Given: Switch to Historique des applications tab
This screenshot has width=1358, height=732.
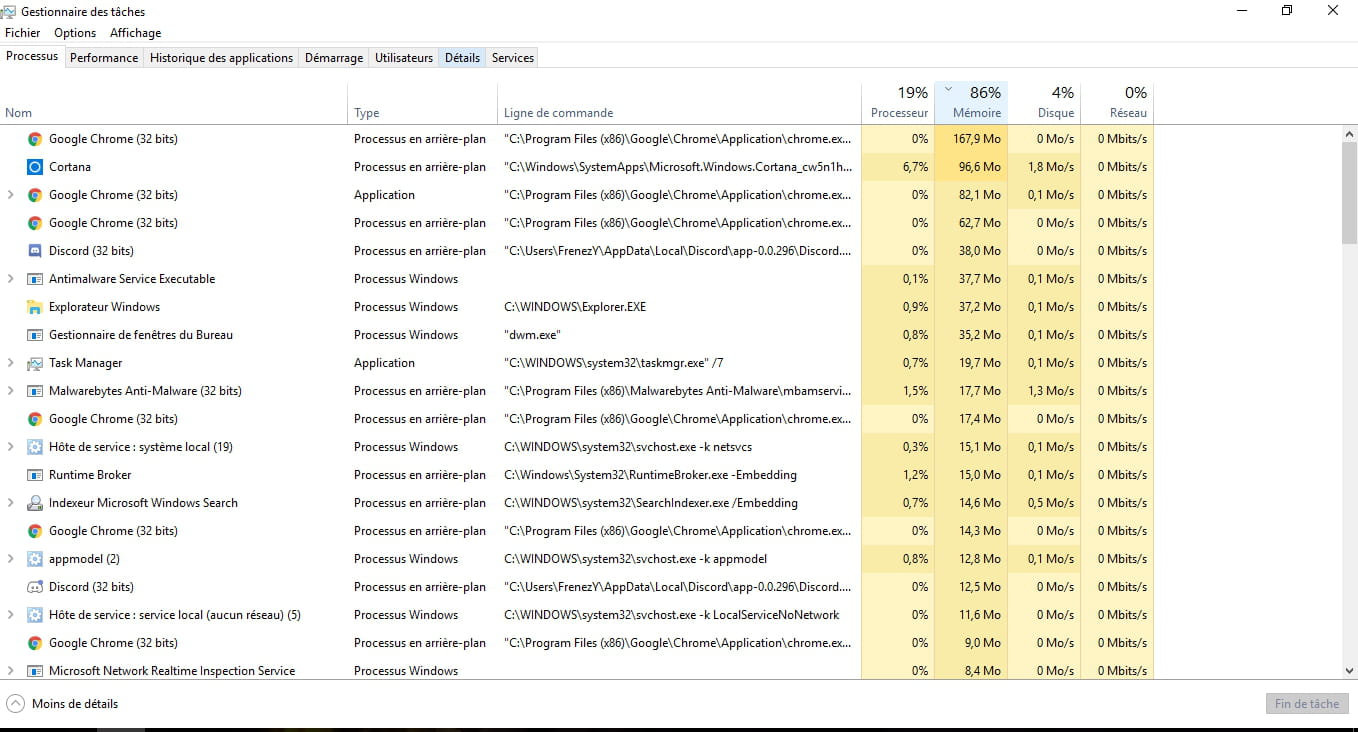Looking at the screenshot, I should [x=221, y=58].
